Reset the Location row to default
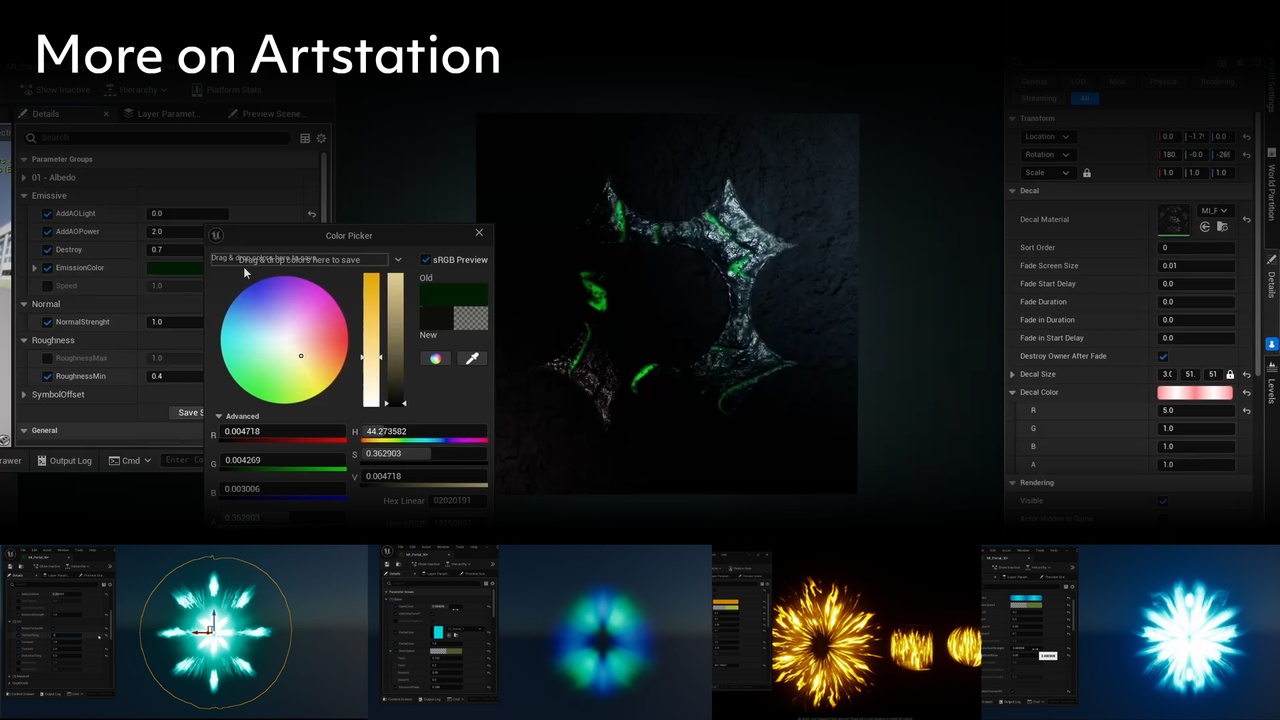Screen dimensions: 1280x720 1246,137
